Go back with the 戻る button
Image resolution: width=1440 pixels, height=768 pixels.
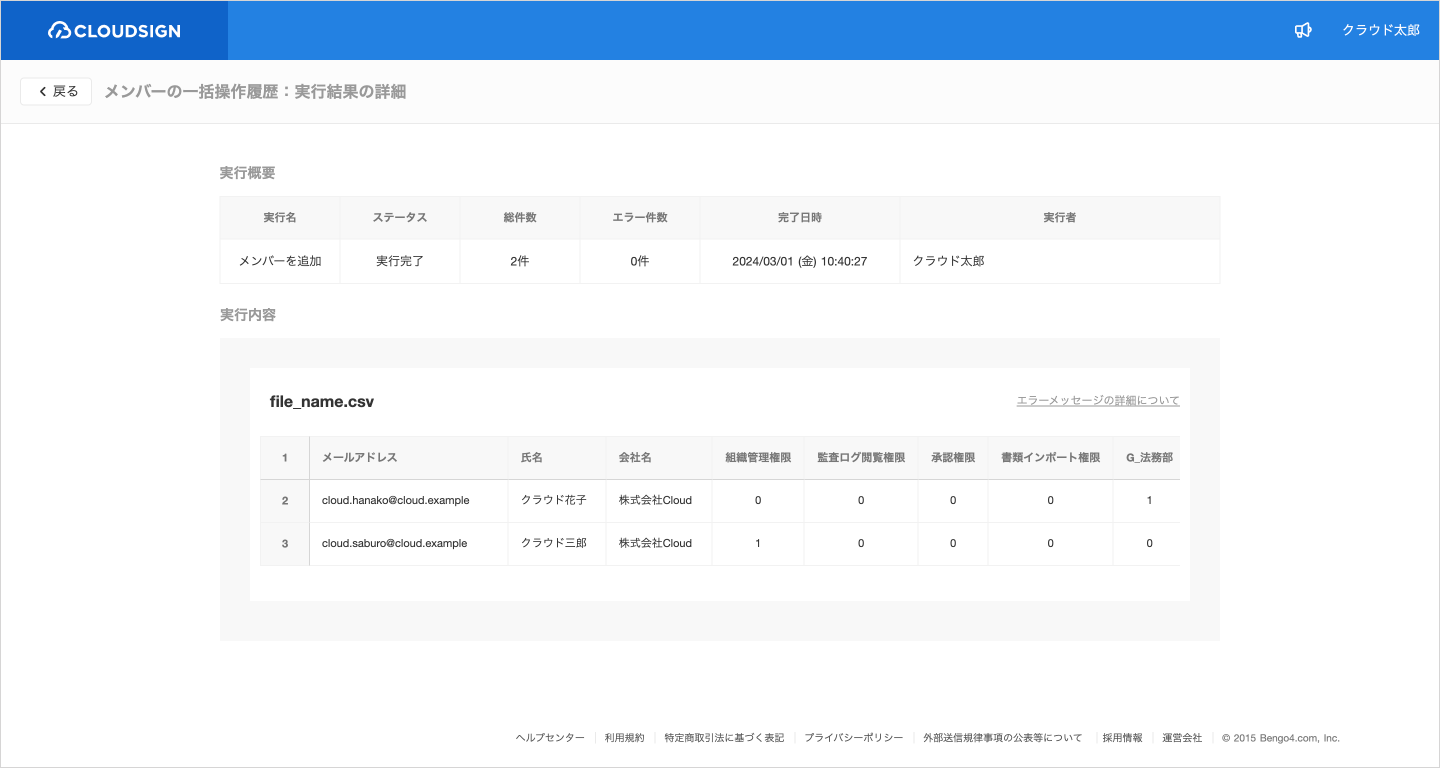(57, 91)
